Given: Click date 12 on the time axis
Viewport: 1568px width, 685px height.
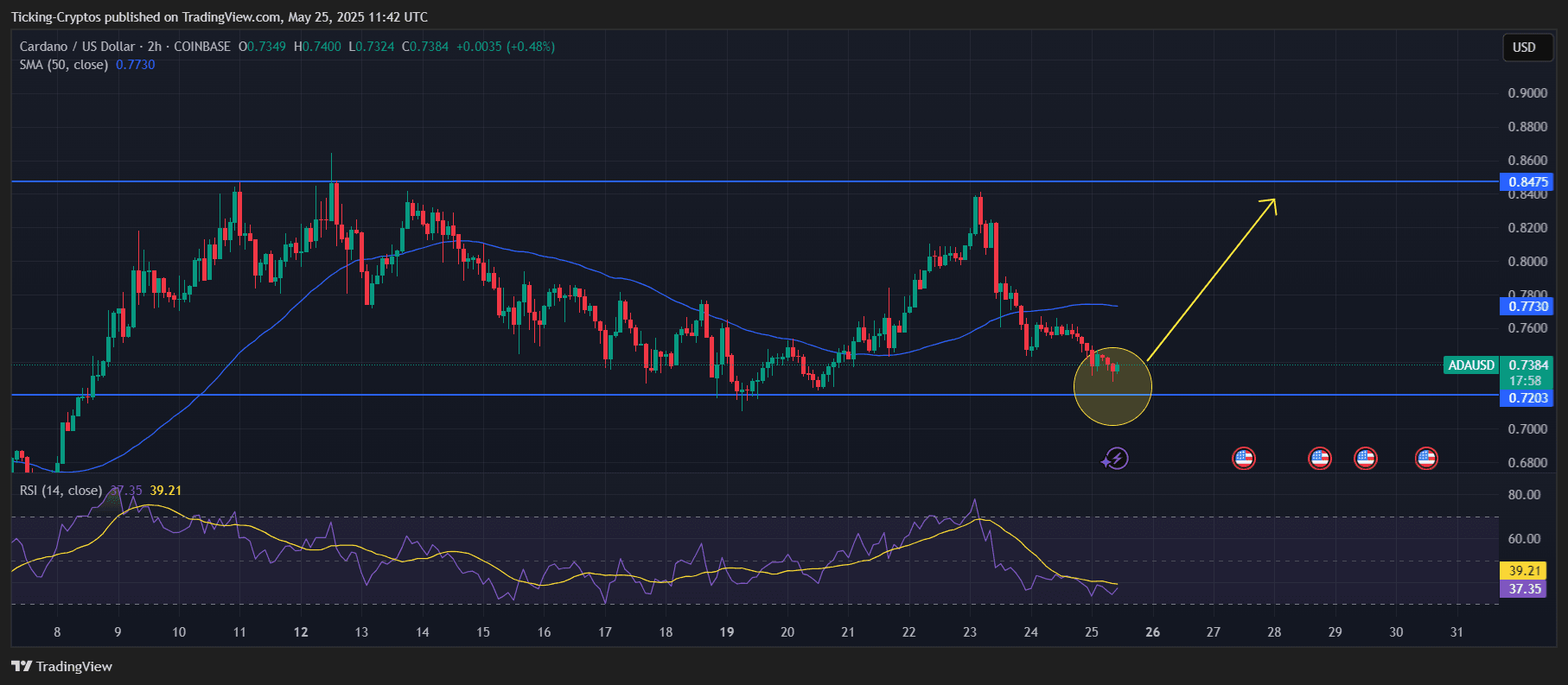Looking at the screenshot, I should point(301,632).
